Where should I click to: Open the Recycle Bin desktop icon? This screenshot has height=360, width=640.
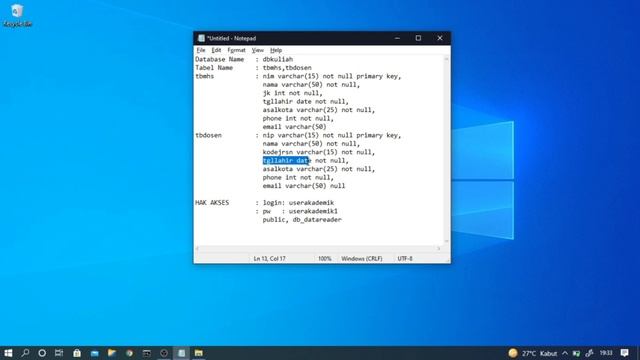(x=17, y=16)
